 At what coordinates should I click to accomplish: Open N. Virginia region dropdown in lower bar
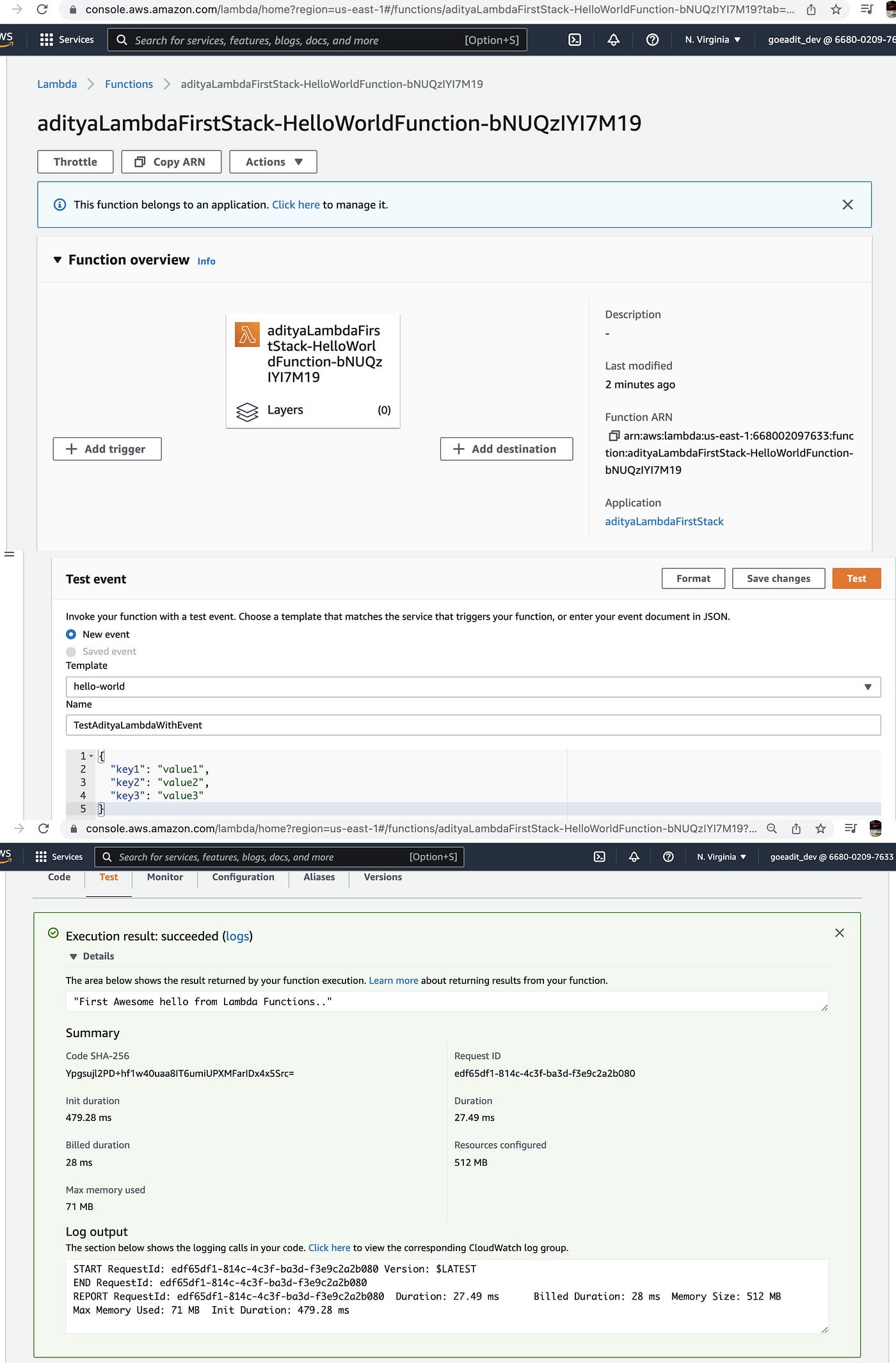[722, 857]
